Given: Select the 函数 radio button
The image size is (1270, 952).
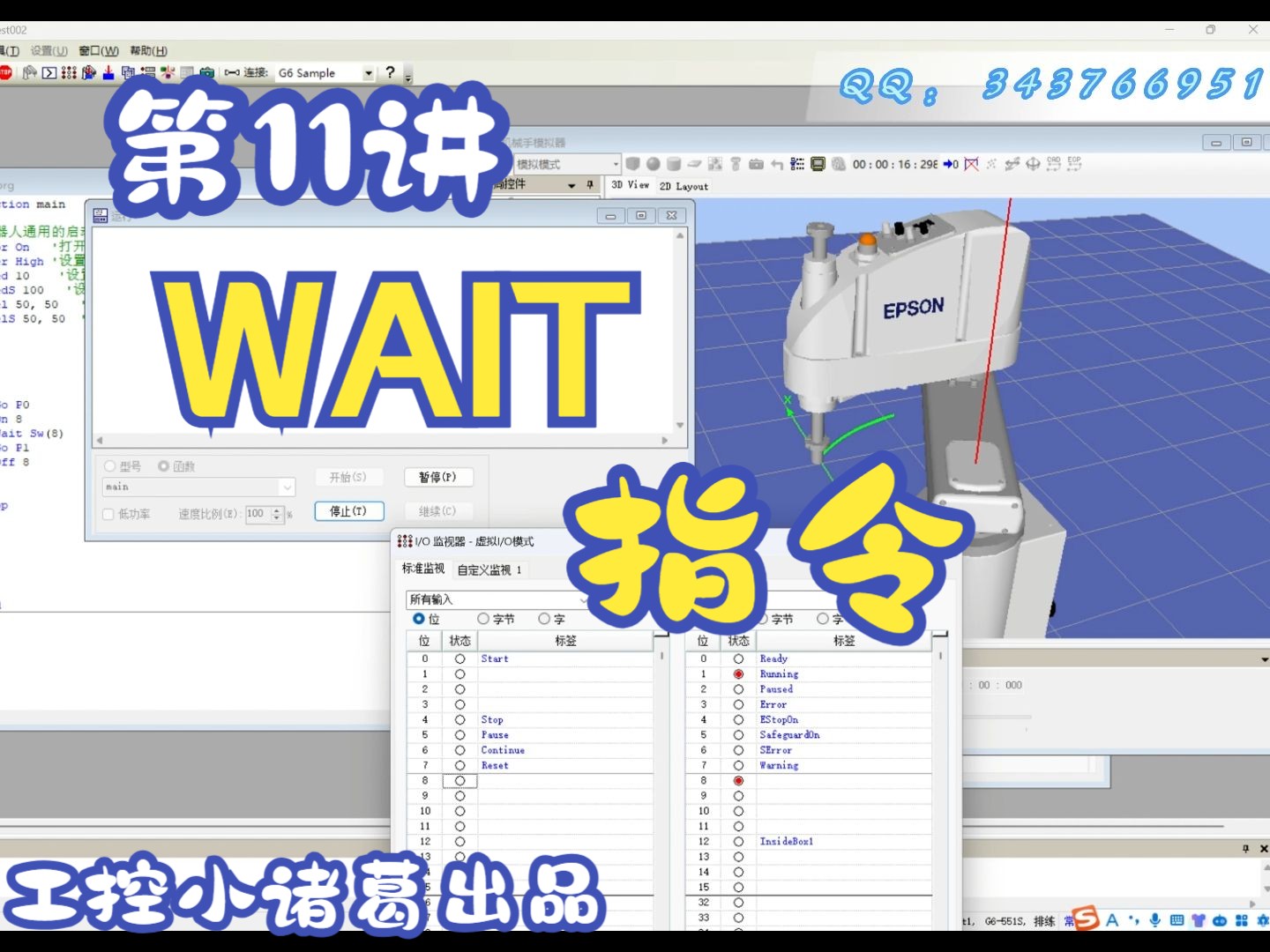Looking at the screenshot, I should coord(163,466).
